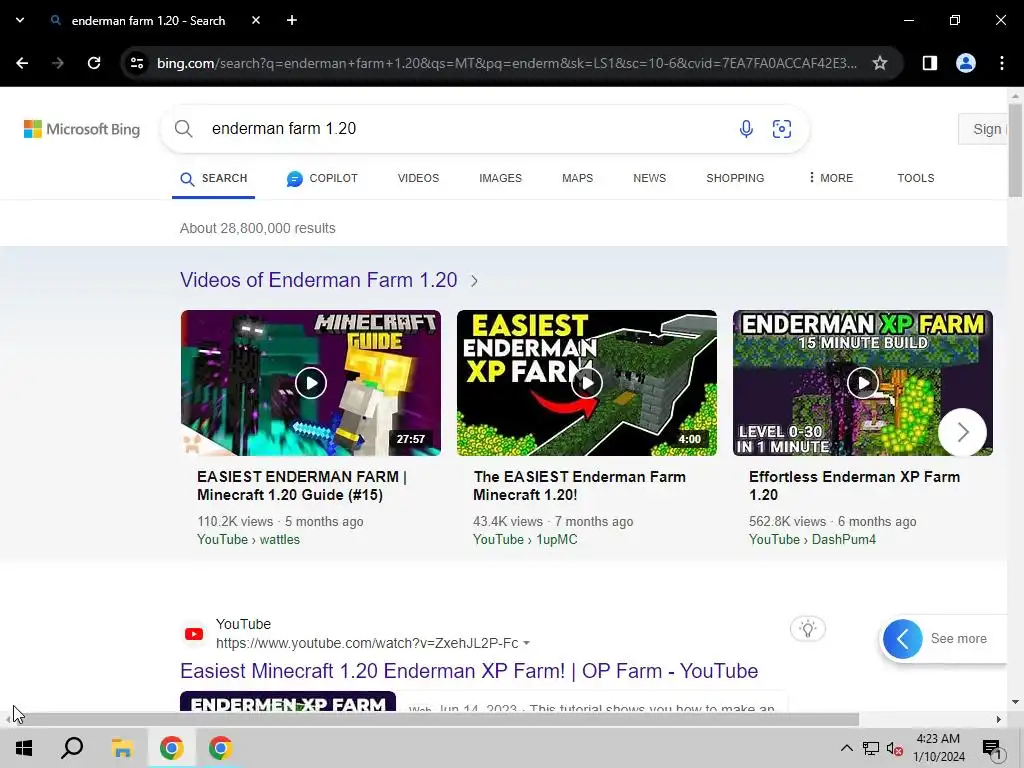Viewport: 1024px width, 768px height.
Task: Click the network status tray icon
Action: (x=871, y=748)
